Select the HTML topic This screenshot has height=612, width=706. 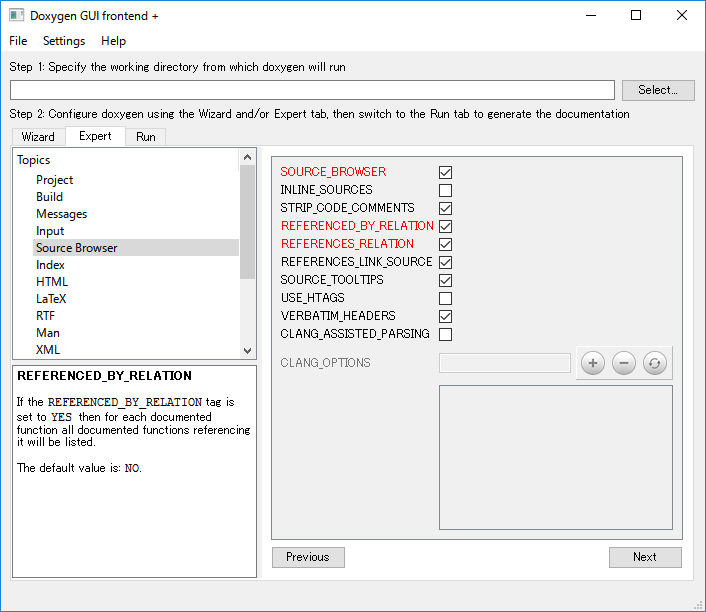point(52,282)
